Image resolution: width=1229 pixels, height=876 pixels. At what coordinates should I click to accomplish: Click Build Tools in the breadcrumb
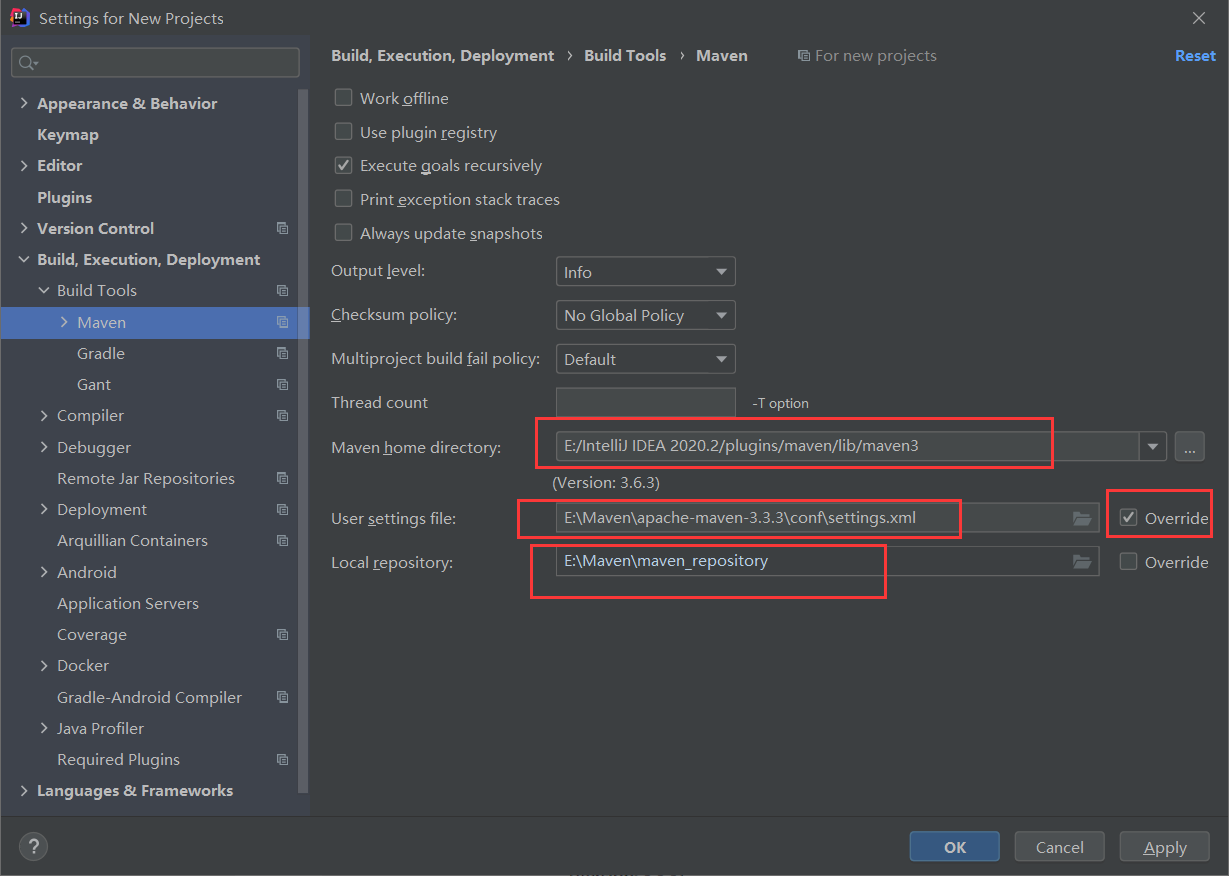coord(625,56)
